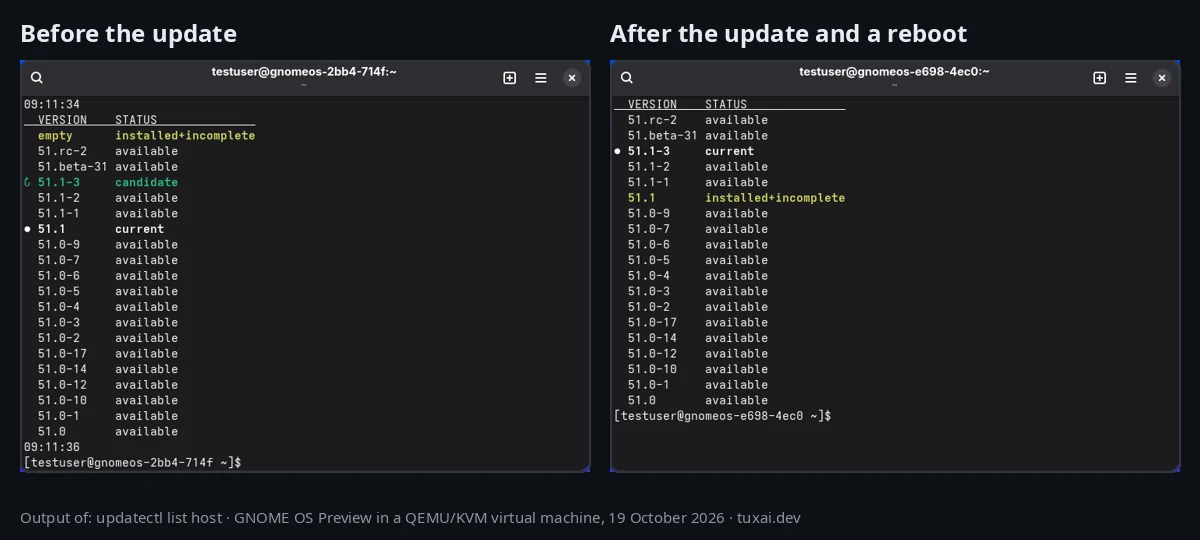Click VERSION header in the before-update terminal
The image size is (1200, 540).
pyautogui.click(x=62, y=119)
